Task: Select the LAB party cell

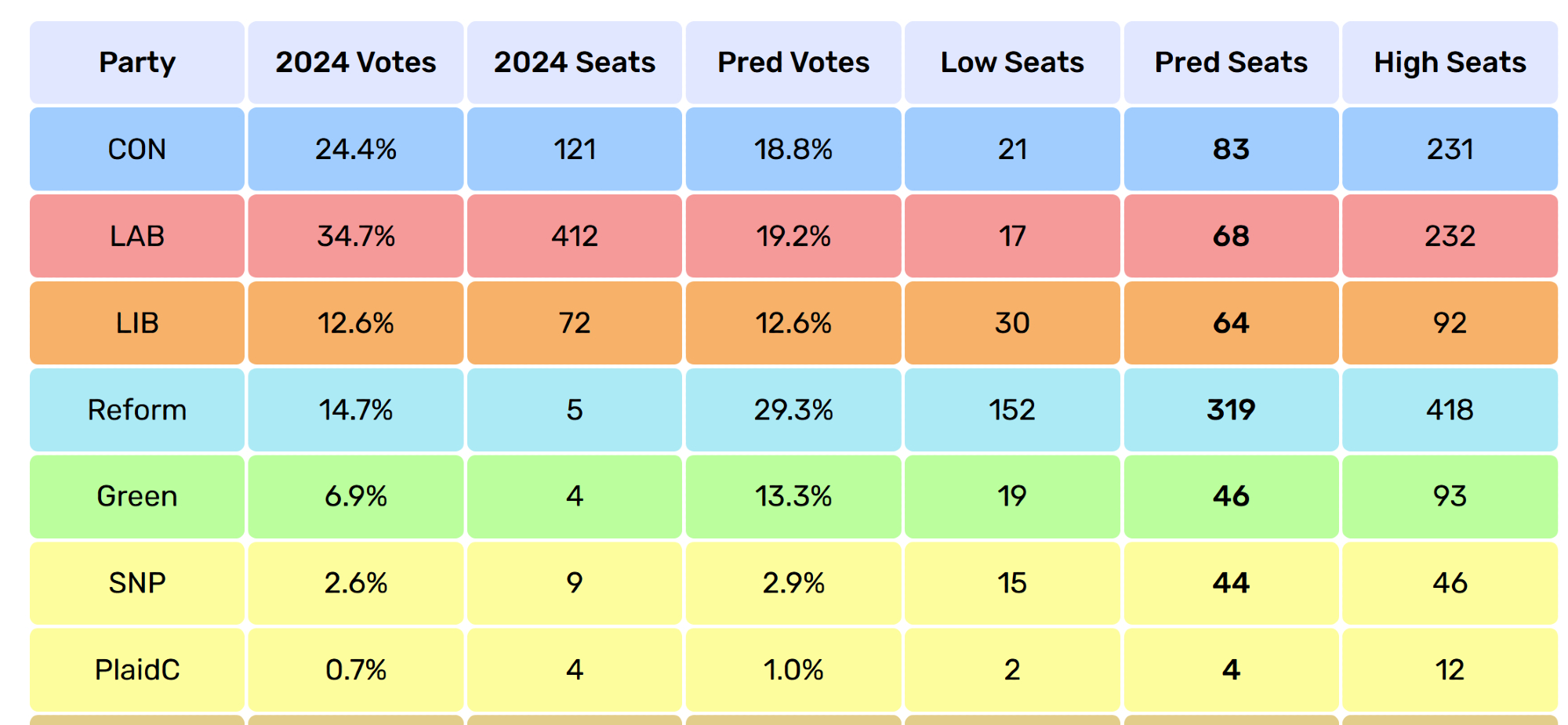Action: pyautogui.click(x=137, y=236)
